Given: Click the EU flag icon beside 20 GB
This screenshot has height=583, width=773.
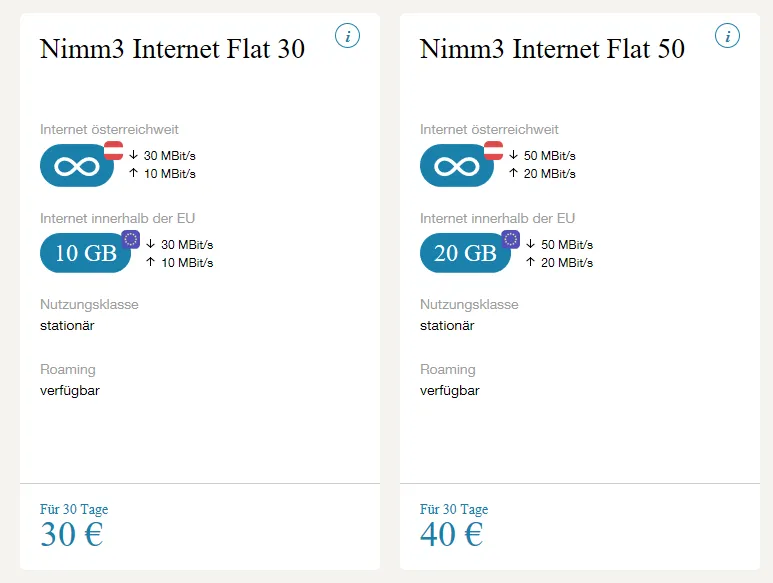Looking at the screenshot, I should click(511, 240).
